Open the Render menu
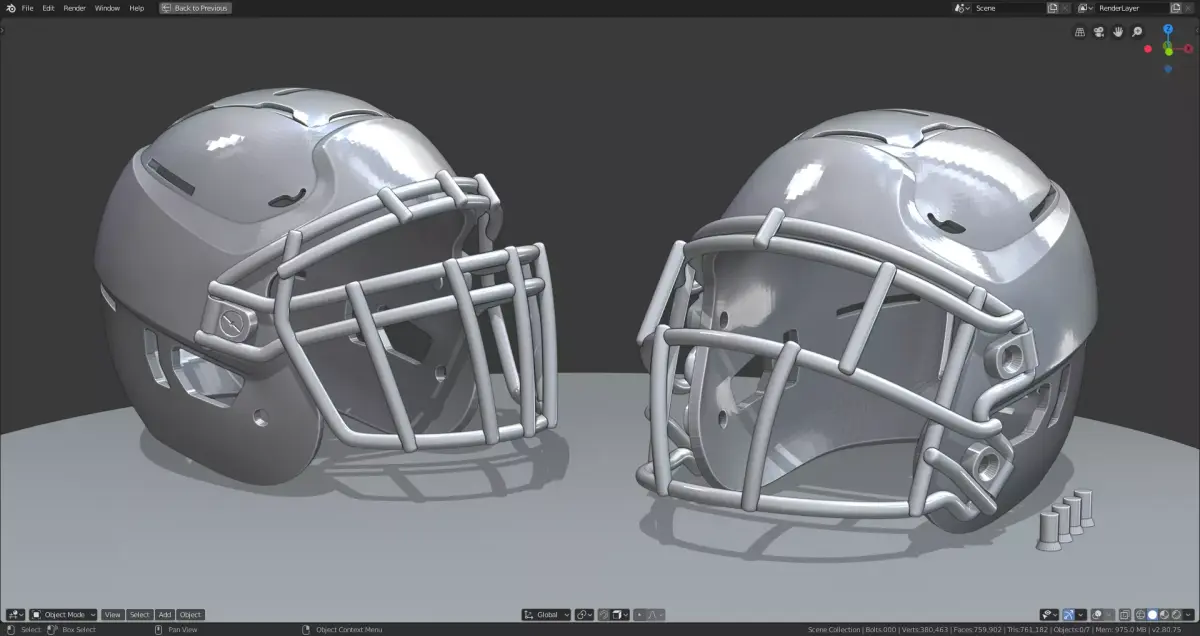The width and height of the screenshot is (1200, 636). click(x=74, y=8)
